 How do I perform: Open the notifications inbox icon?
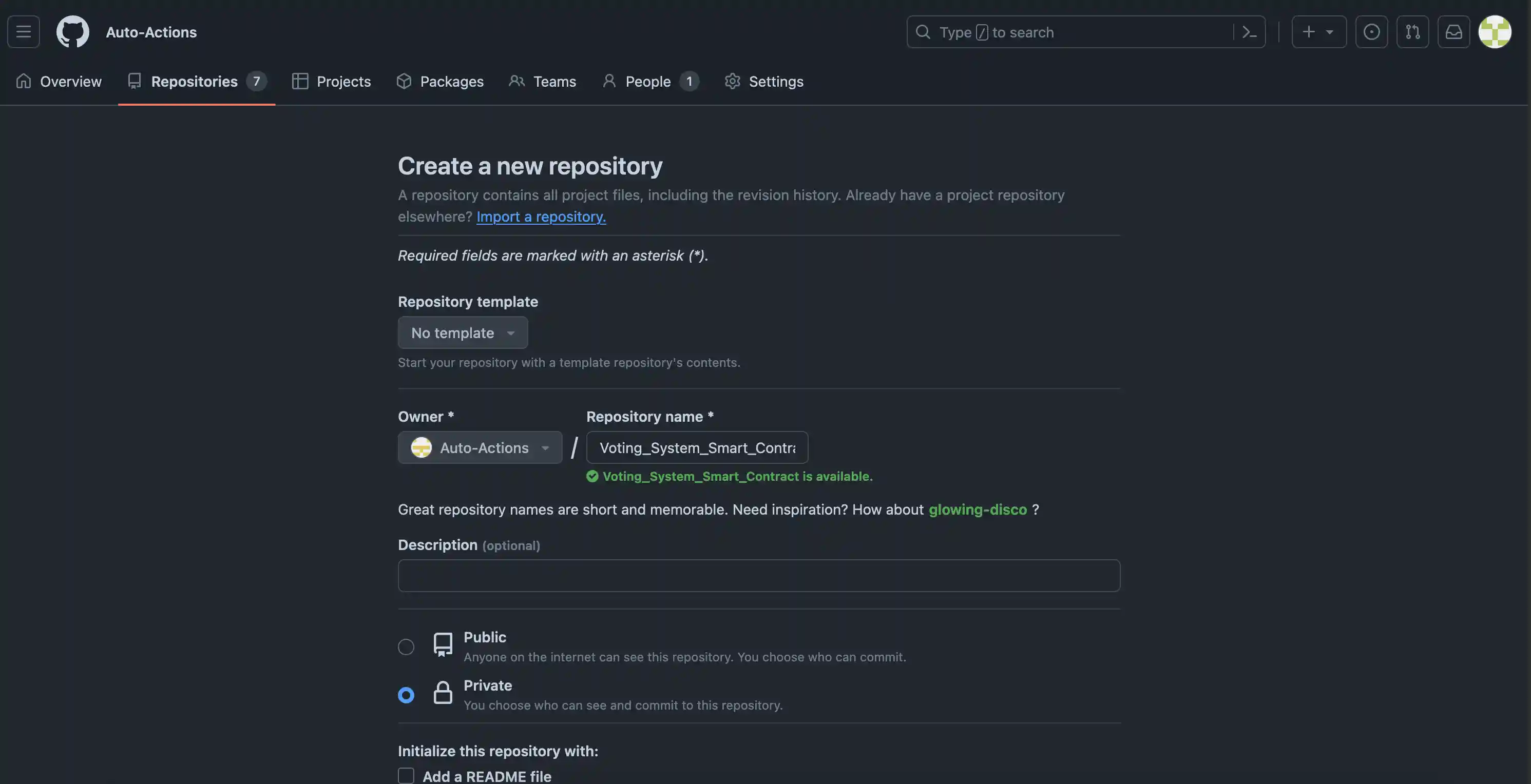pos(1454,31)
